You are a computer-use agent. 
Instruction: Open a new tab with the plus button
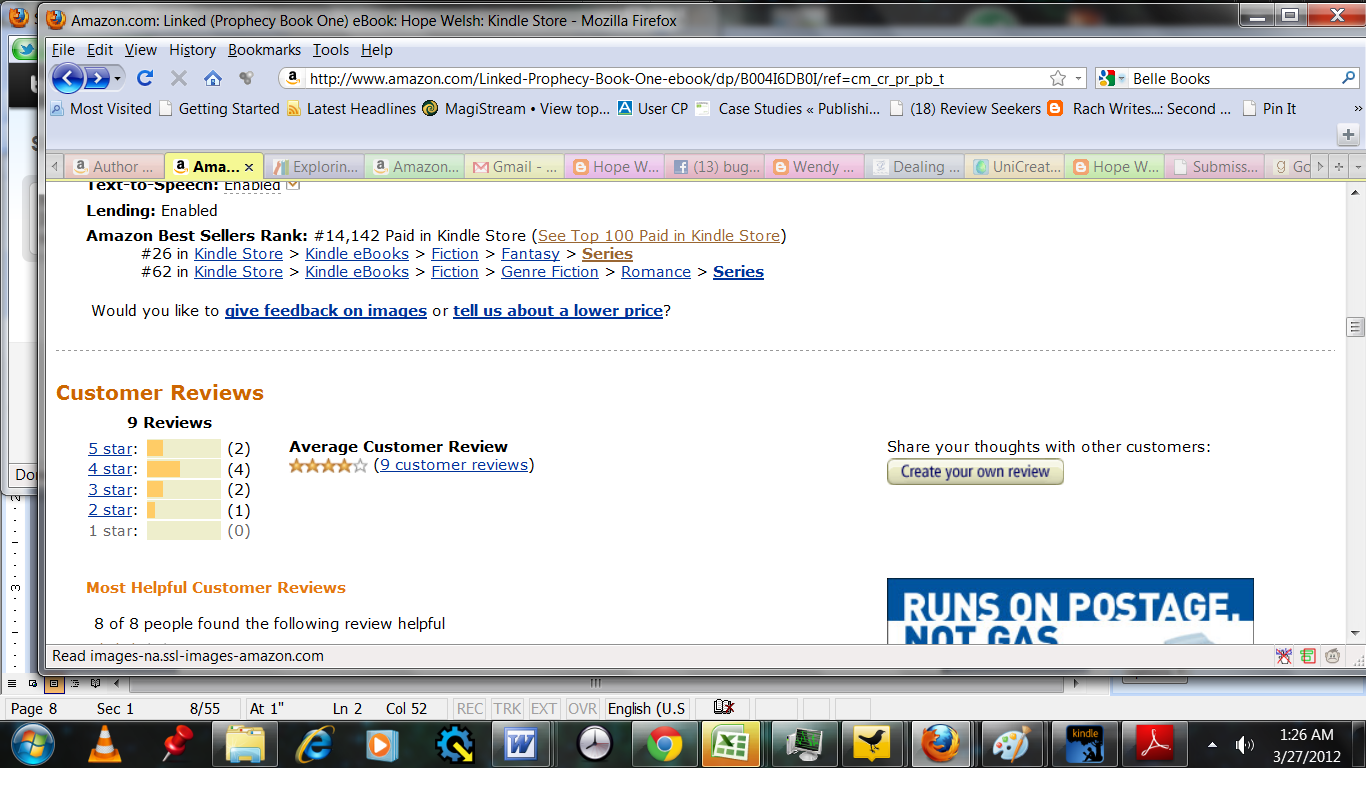pyautogui.click(x=1348, y=134)
